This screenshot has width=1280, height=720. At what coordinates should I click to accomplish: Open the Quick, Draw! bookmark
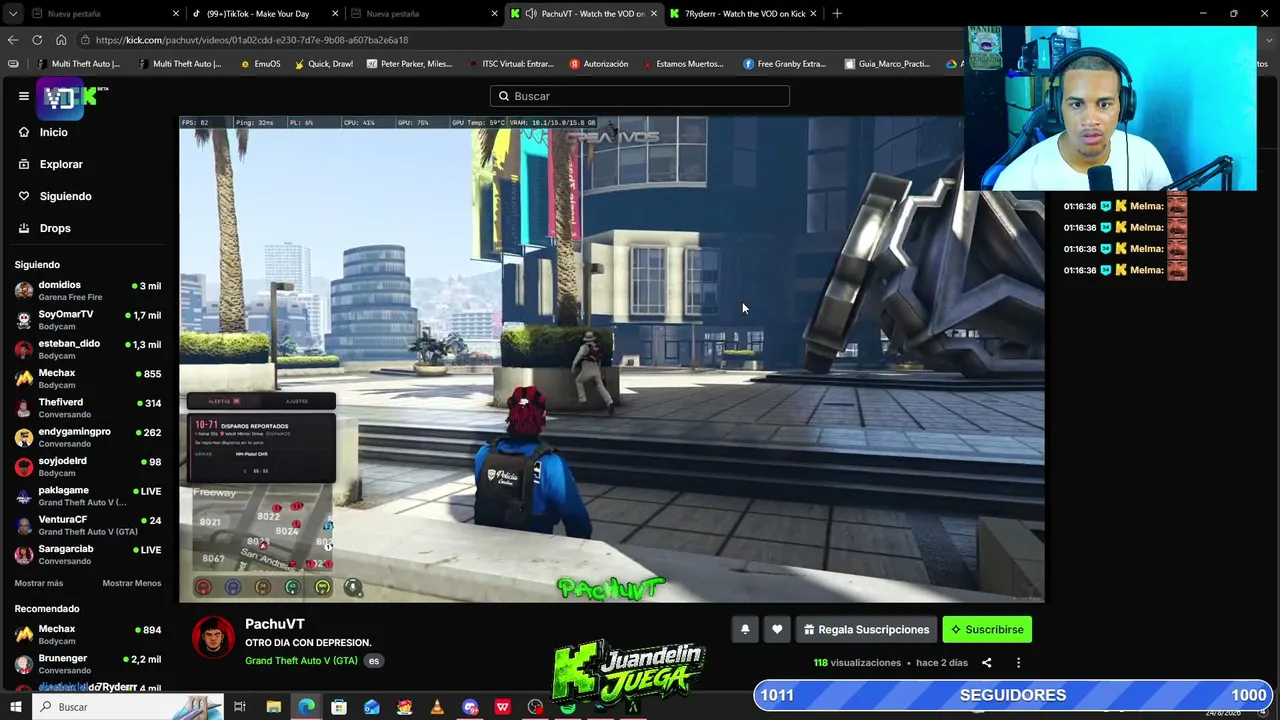click(323, 64)
